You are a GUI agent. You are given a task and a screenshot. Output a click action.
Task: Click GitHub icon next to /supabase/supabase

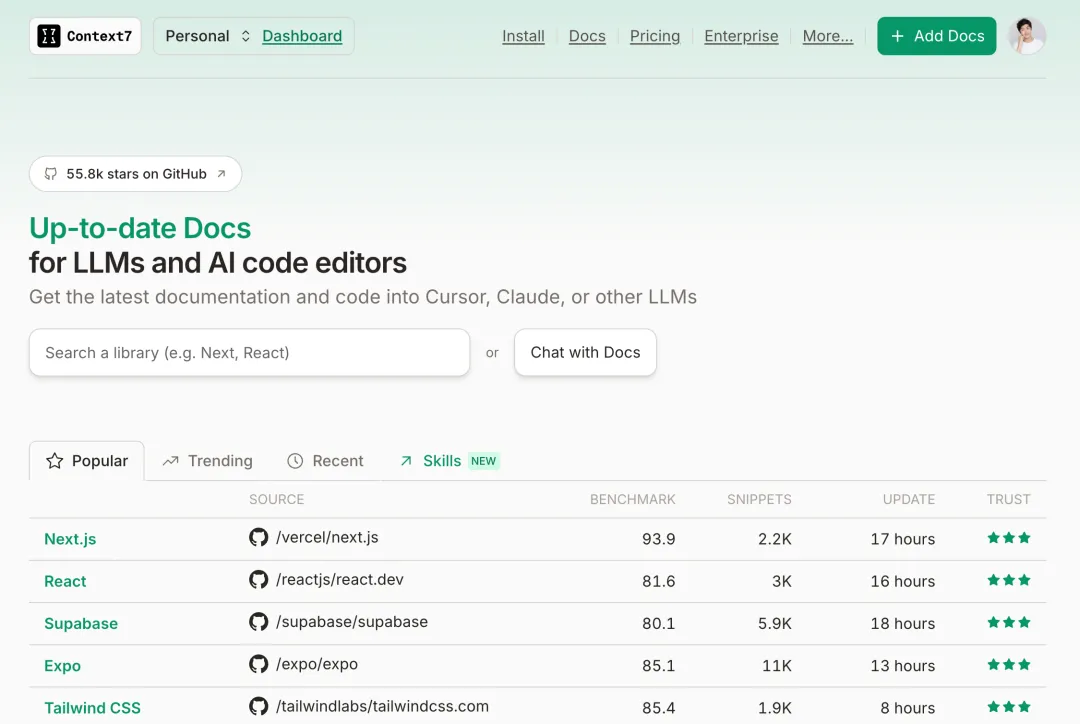[x=258, y=622]
